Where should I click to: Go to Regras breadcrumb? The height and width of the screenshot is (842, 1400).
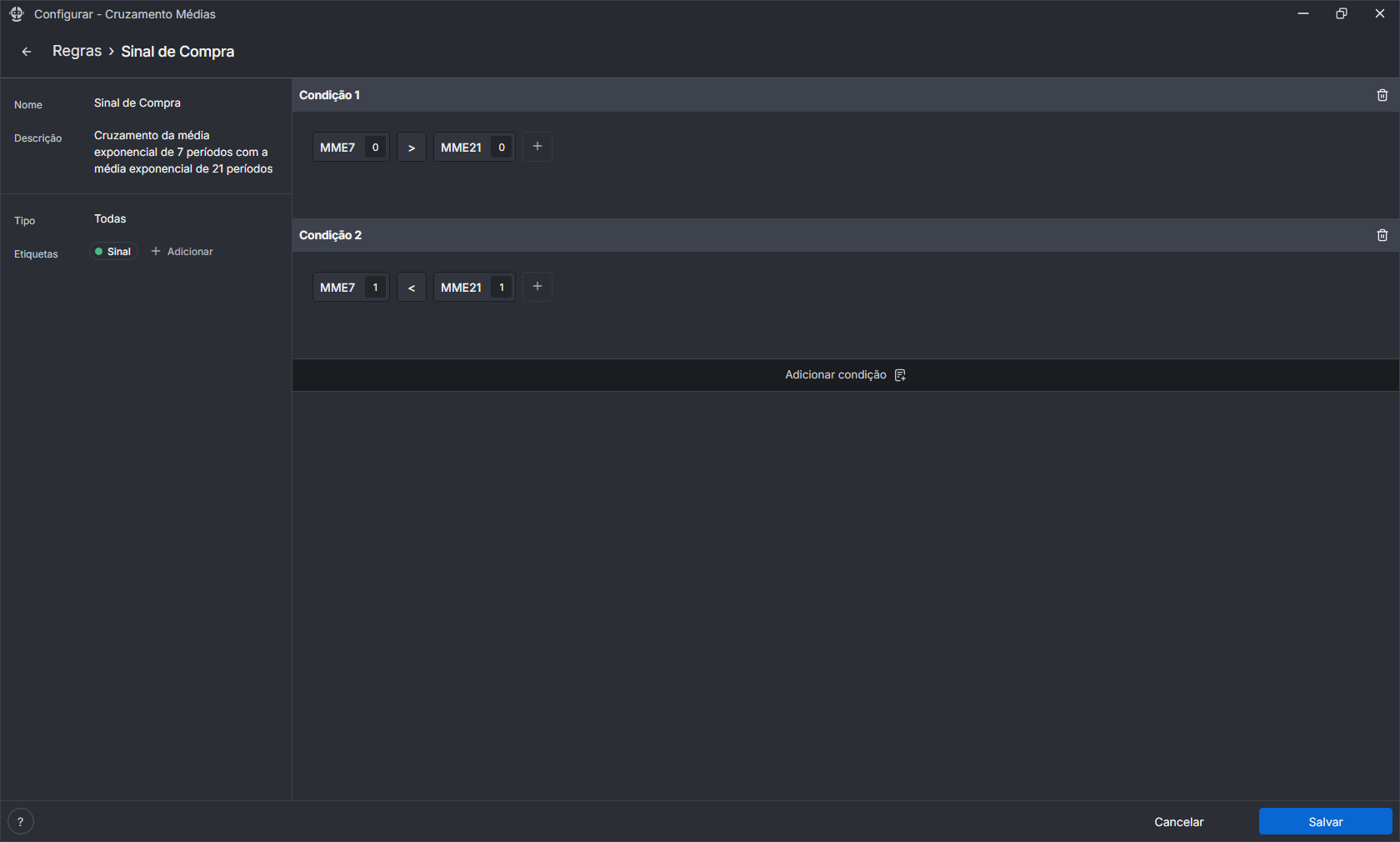(77, 52)
